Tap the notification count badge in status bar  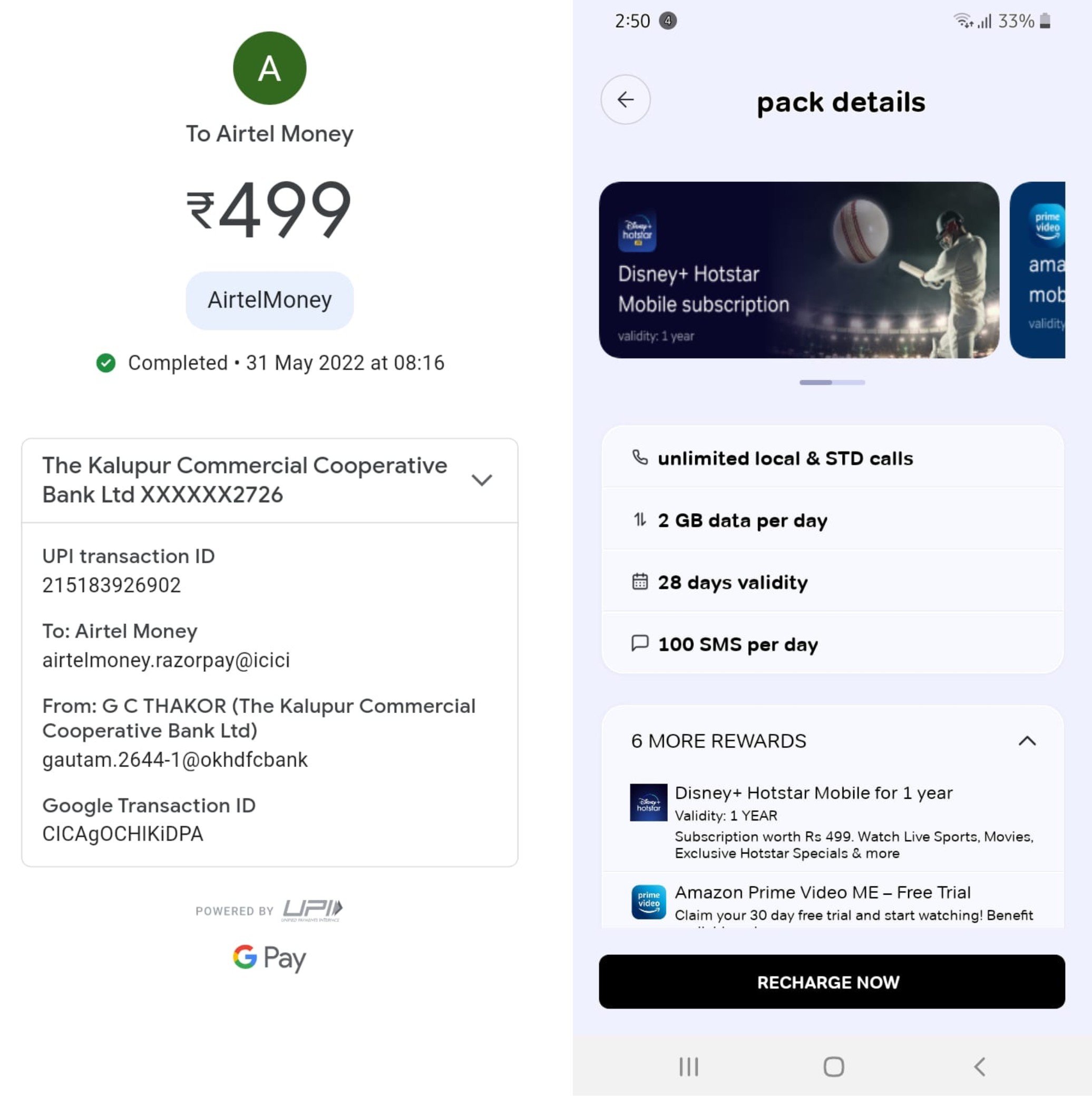(668, 21)
